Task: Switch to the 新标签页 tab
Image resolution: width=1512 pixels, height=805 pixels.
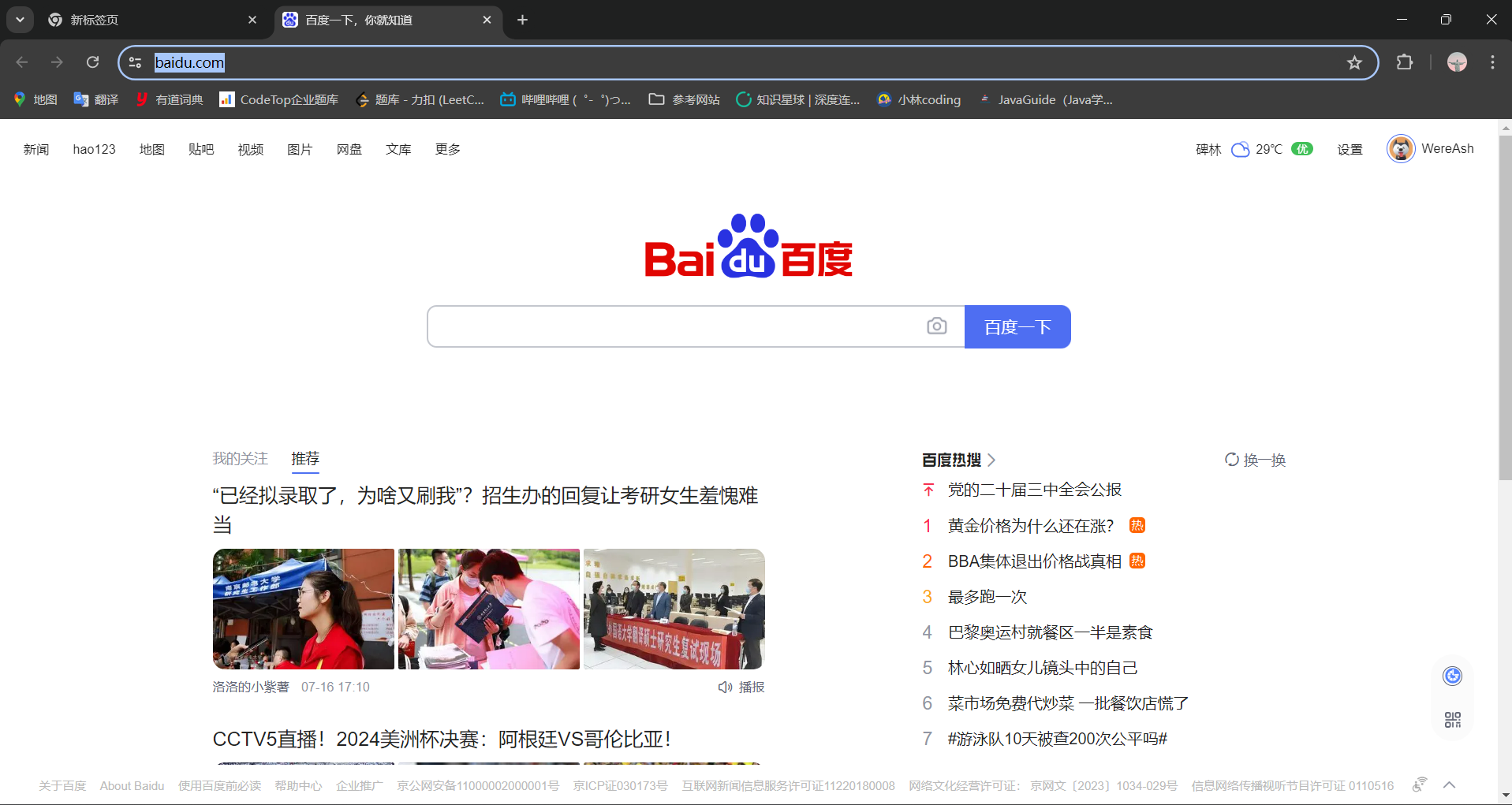Action: click(154, 20)
